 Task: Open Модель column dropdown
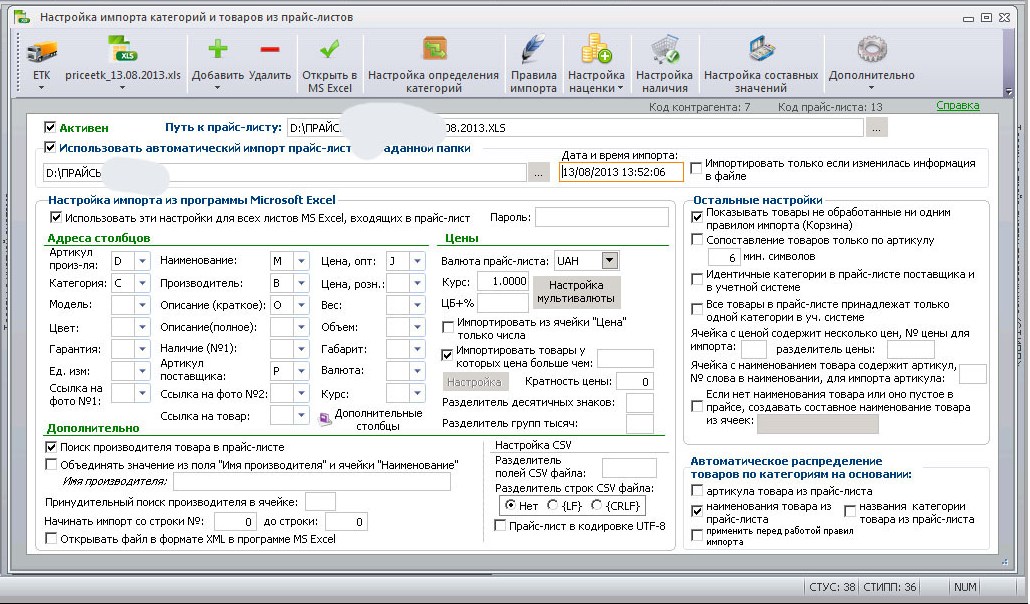[x=142, y=305]
